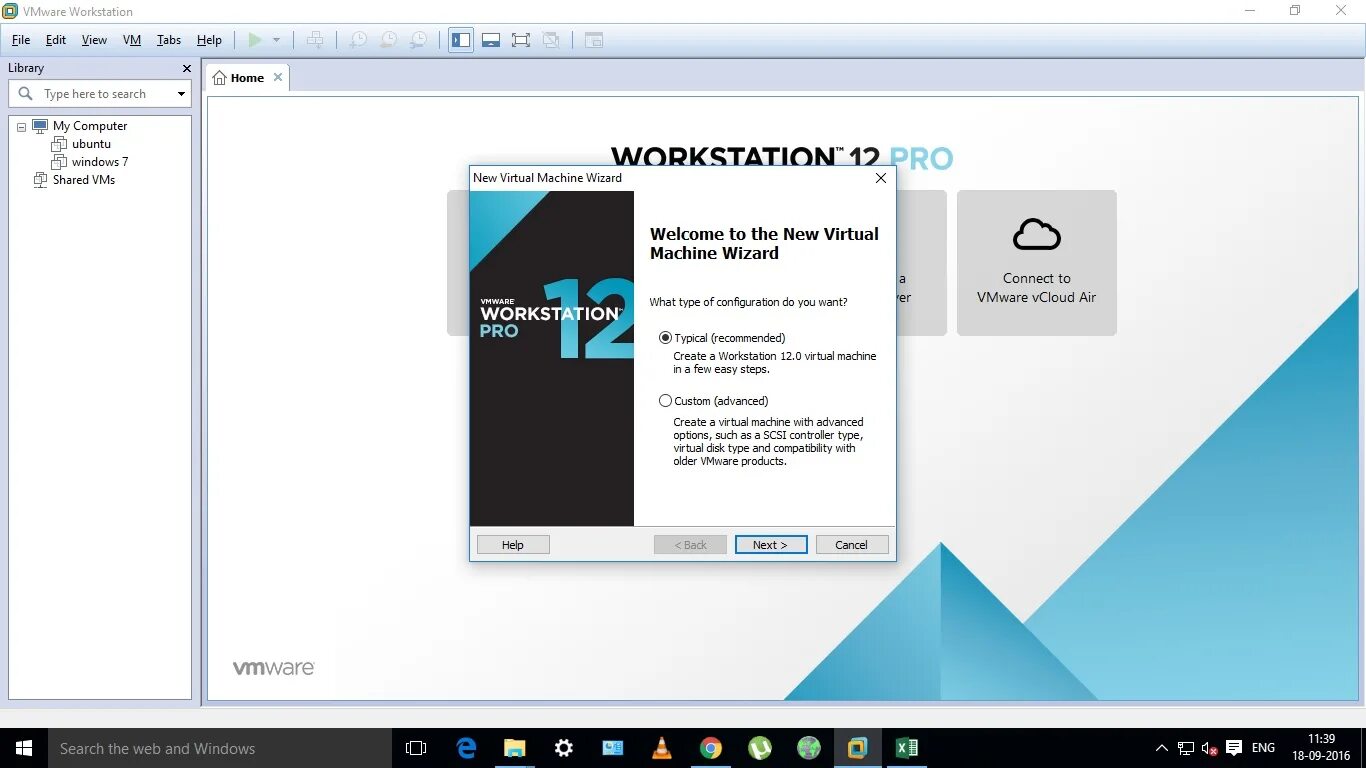1366x768 pixels.
Task: Open the Action Center notifications icon
Action: click(x=1234, y=748)
